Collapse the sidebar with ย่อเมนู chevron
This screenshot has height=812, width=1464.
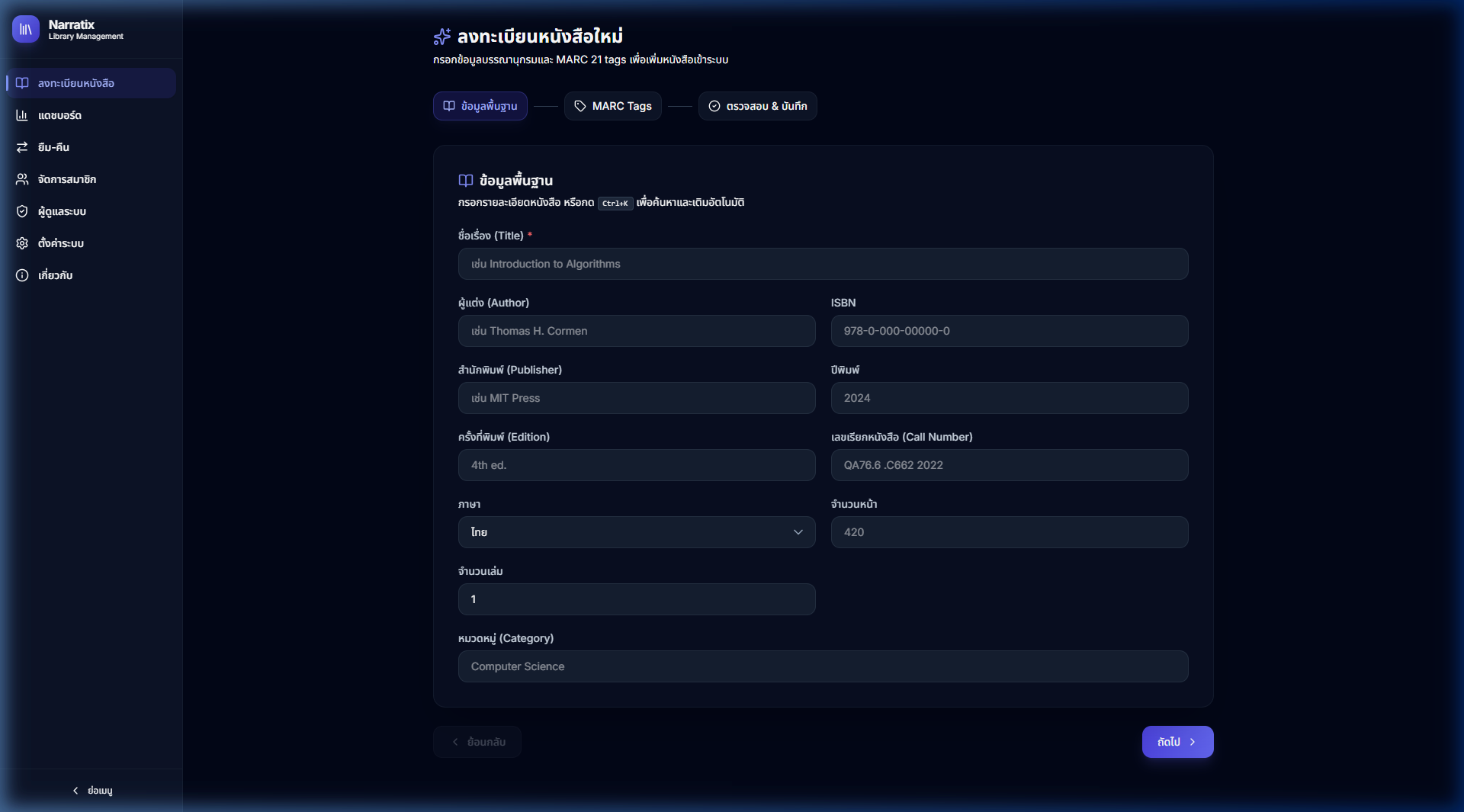coord(75,791)
